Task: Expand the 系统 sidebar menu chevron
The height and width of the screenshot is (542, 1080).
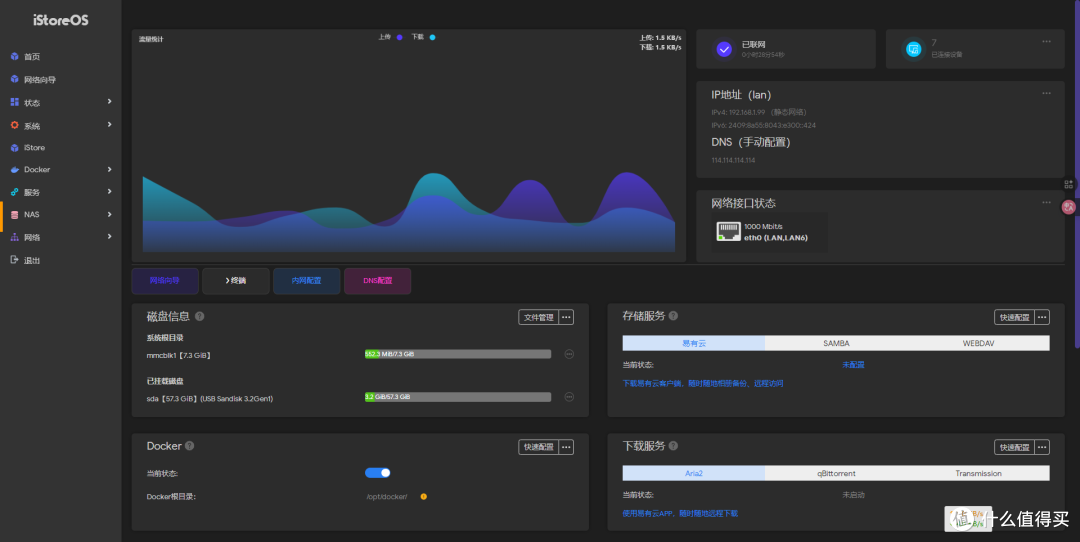Action: click(x=110, y=125)
